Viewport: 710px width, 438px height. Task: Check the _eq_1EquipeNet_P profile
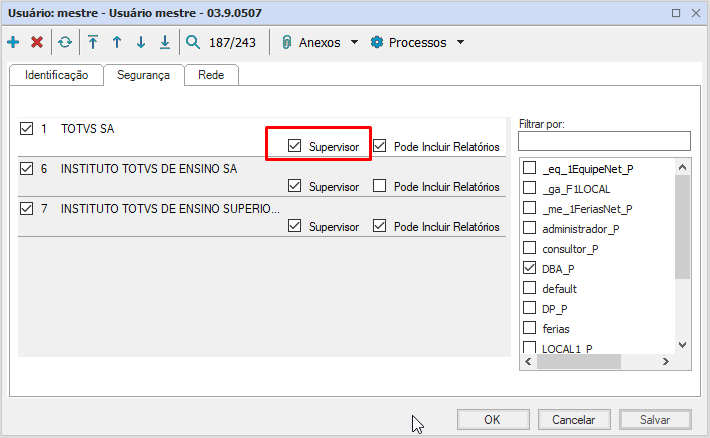[x=529, y=168]
